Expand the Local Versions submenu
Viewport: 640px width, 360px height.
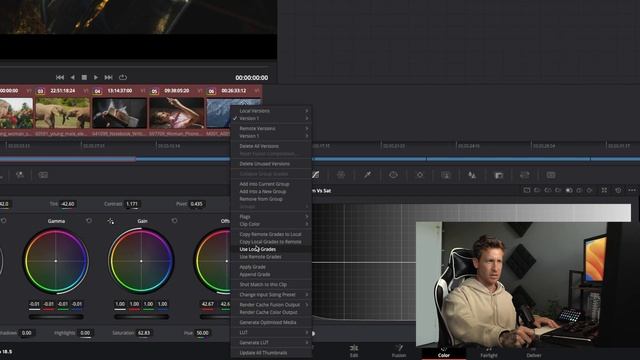point(271,111)
